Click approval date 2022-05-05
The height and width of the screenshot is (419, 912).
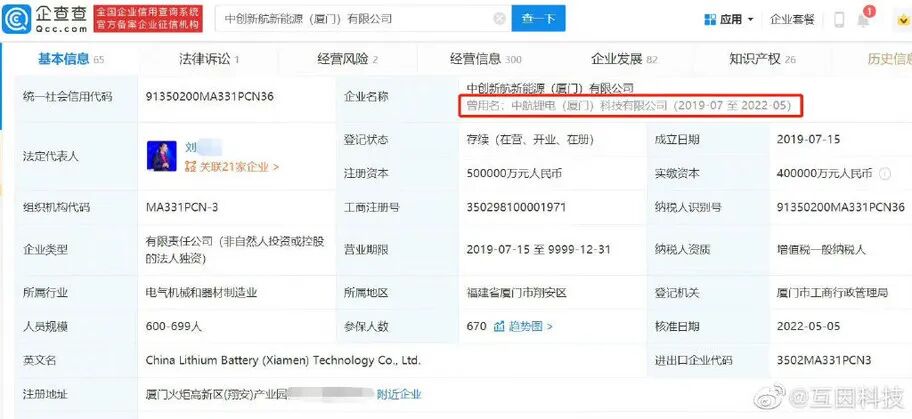[808, 326]
